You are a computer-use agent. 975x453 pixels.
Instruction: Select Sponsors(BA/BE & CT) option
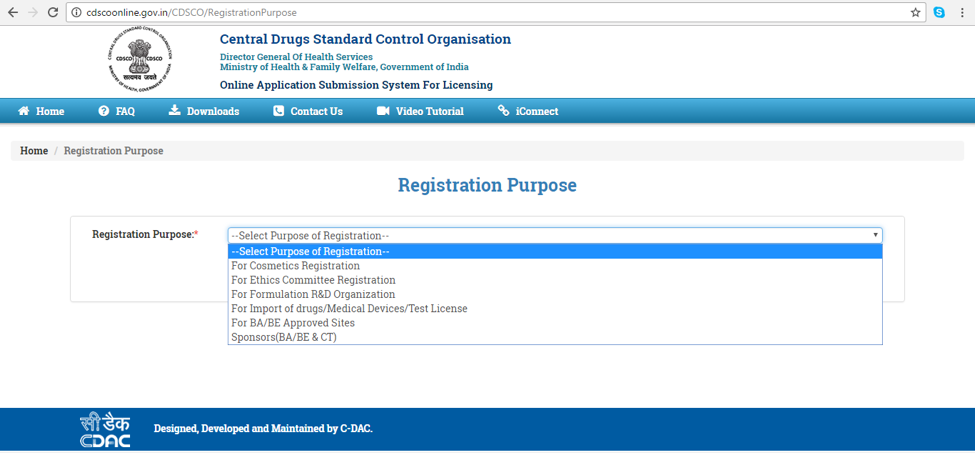(x=284, y=337)
